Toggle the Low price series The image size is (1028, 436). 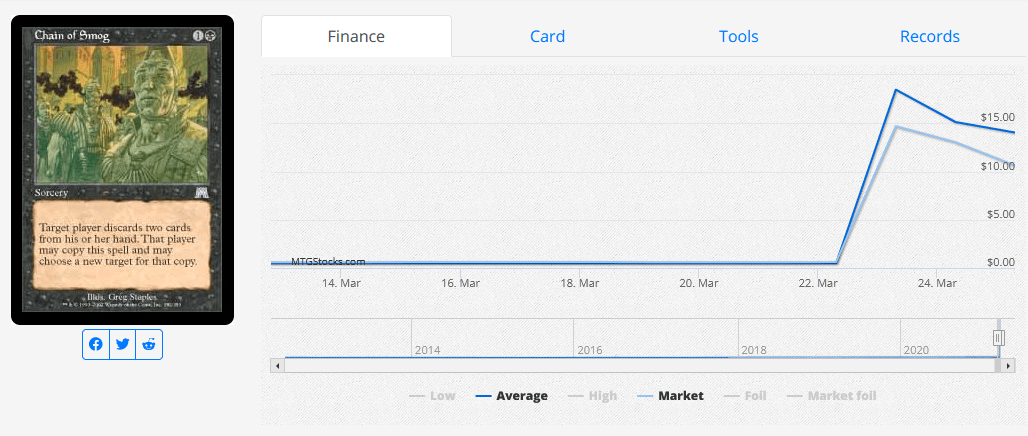pos(432,396)
